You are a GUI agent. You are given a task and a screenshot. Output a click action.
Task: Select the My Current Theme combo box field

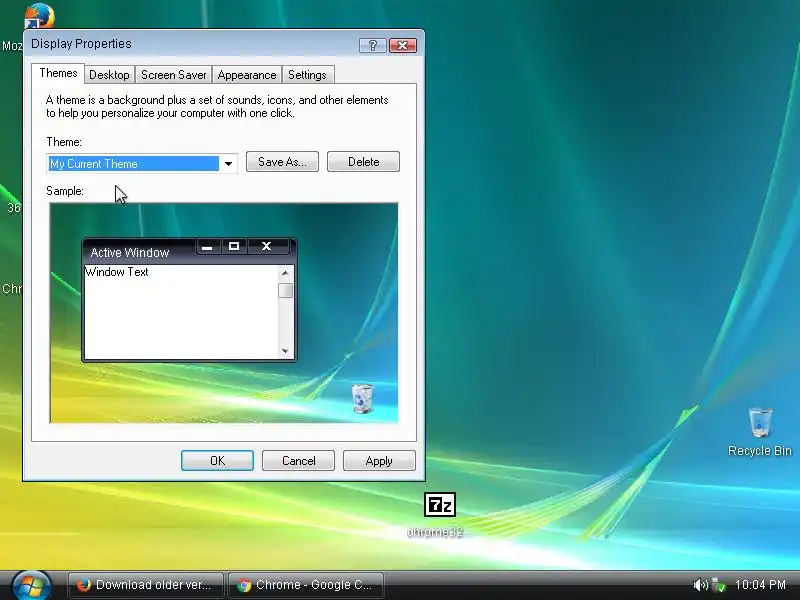pyautogui.click(x=142, y=164)
